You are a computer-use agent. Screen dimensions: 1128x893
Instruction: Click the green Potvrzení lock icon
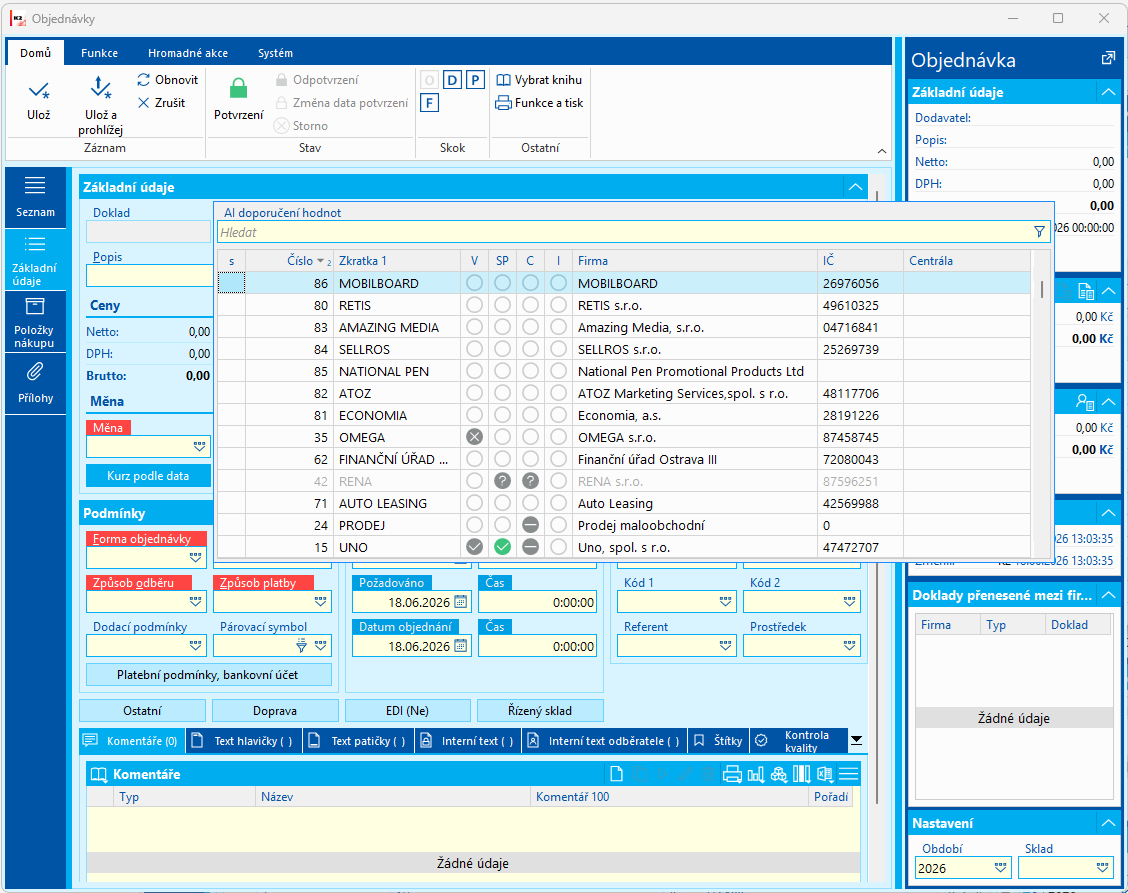(238, 89)
